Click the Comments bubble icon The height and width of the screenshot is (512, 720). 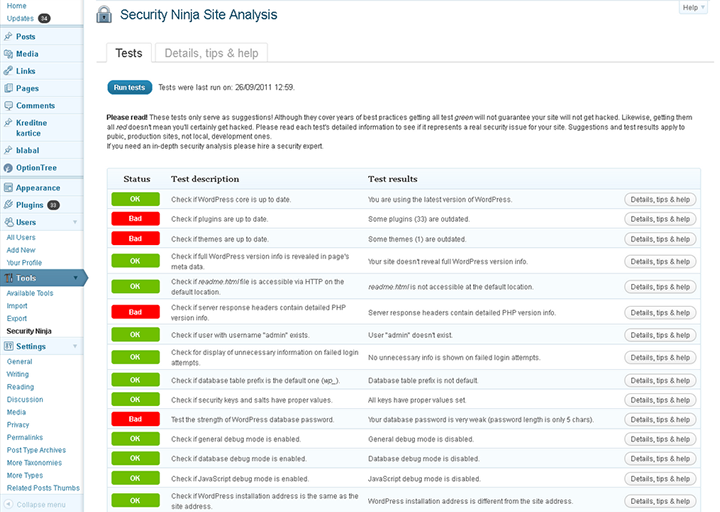(8, 106)
